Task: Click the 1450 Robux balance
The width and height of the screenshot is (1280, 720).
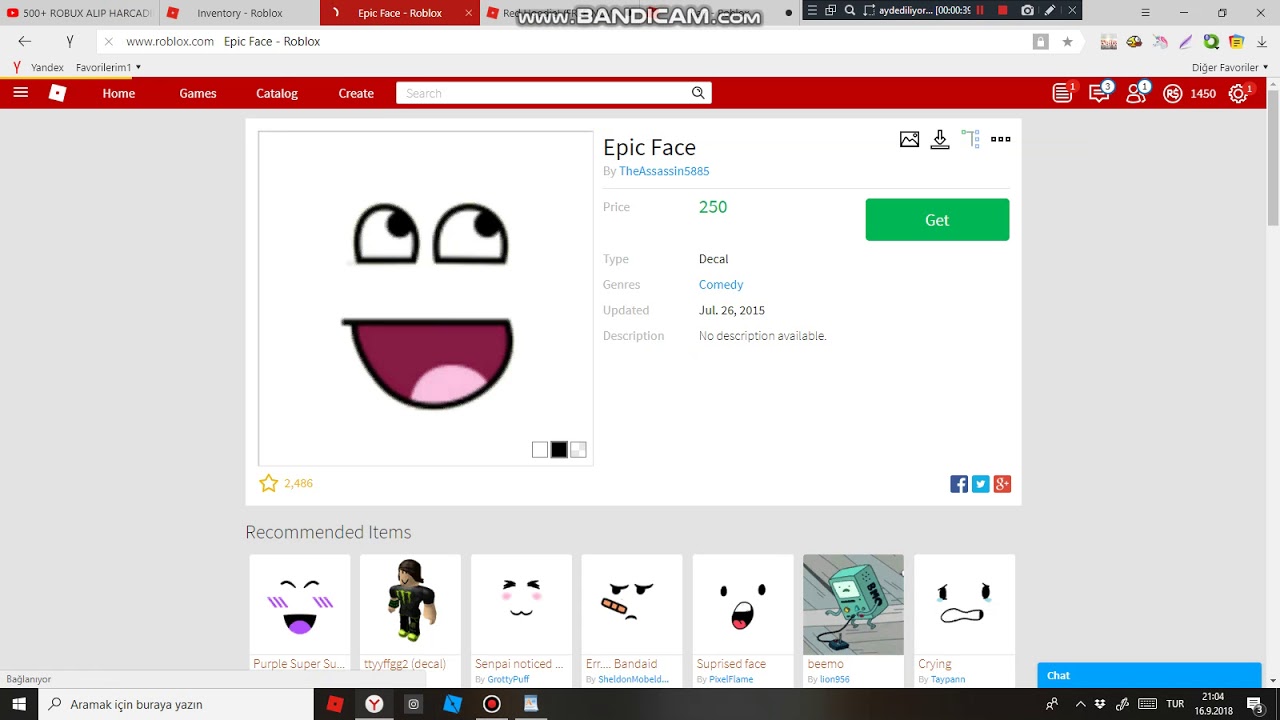Action: [x=1203, y=93]
